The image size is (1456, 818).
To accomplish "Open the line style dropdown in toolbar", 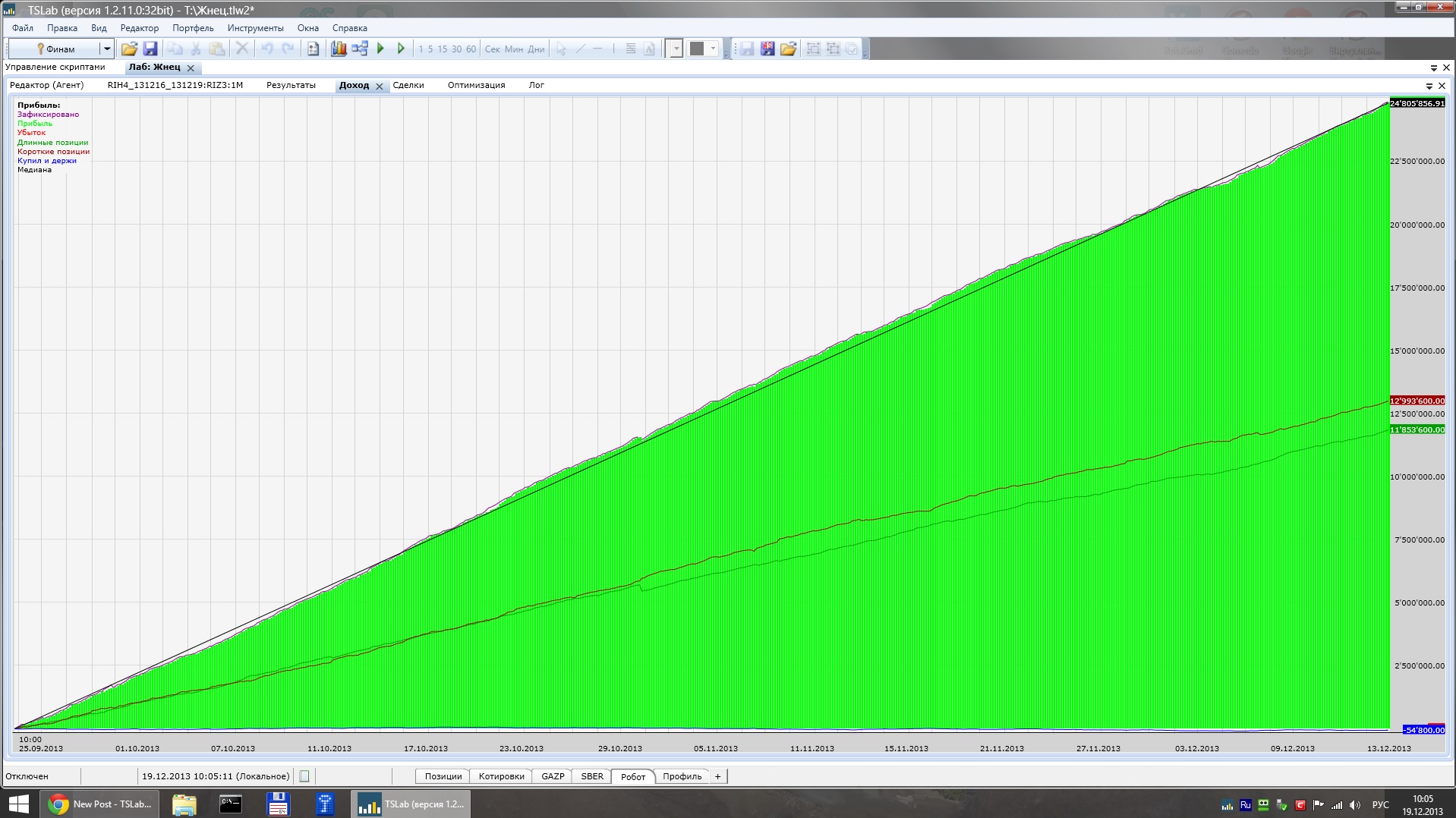I will tap(675, 49).
